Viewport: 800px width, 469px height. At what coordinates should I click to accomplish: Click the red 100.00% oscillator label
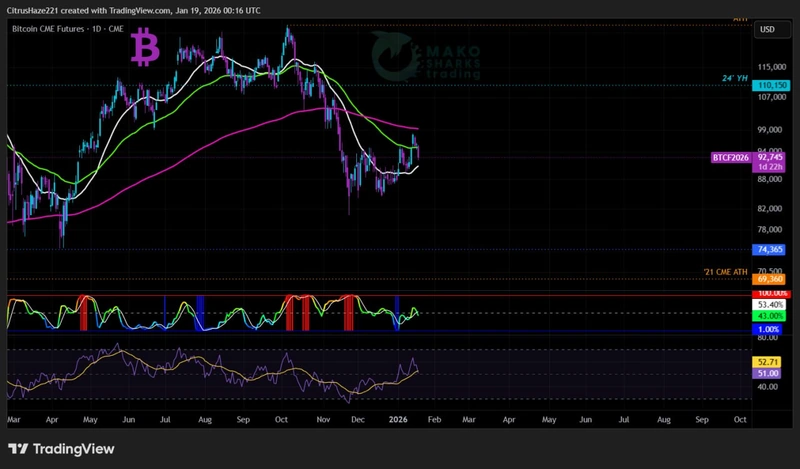769,292
